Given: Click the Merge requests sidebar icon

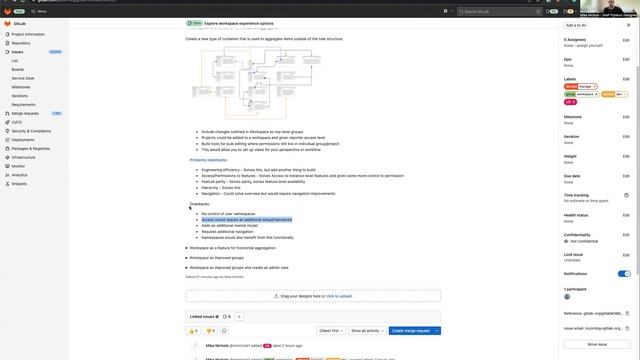Looking at the screenshot, I should pyautogui.click(x=7, y=113).
